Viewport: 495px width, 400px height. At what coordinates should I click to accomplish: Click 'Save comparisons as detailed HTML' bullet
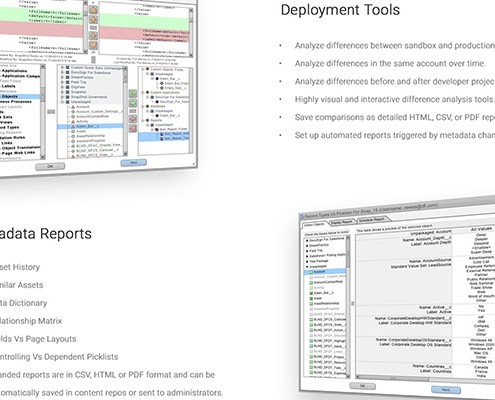(x=395, y=117)
